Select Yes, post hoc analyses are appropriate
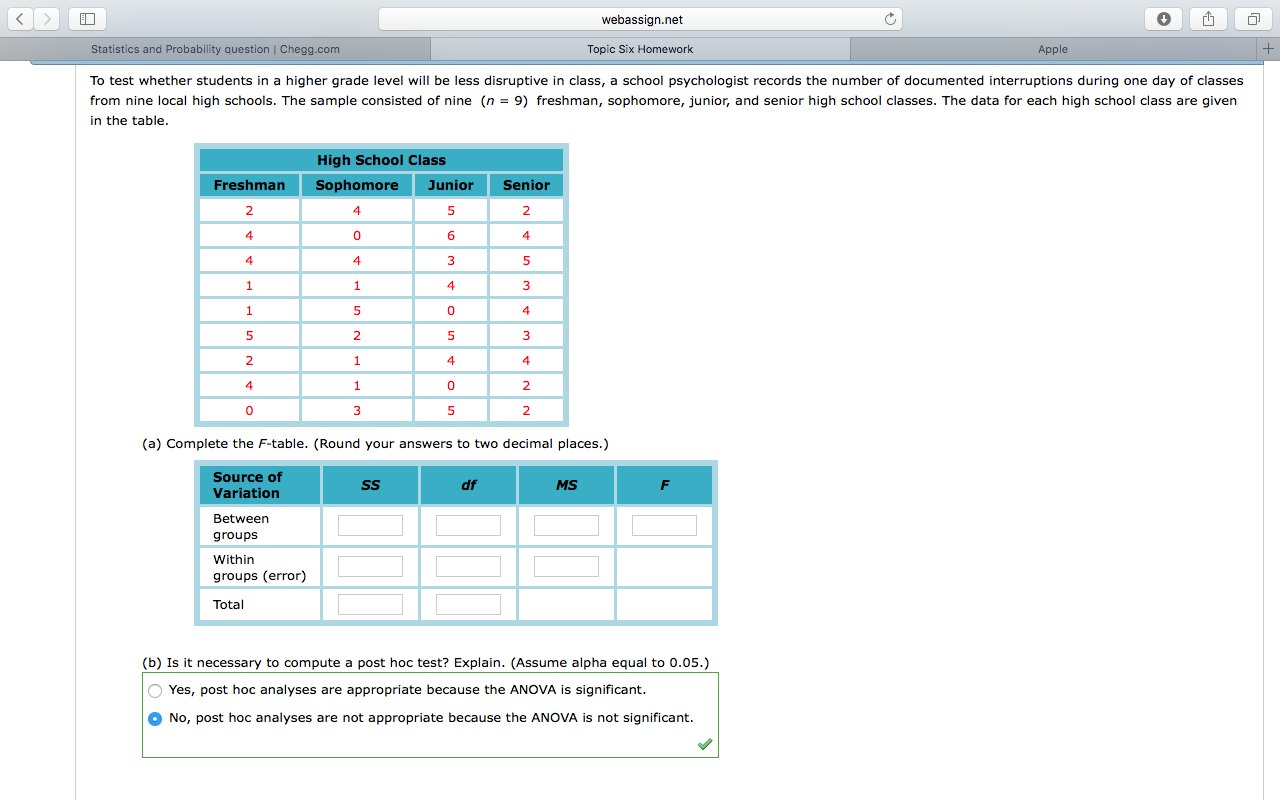 155,690
